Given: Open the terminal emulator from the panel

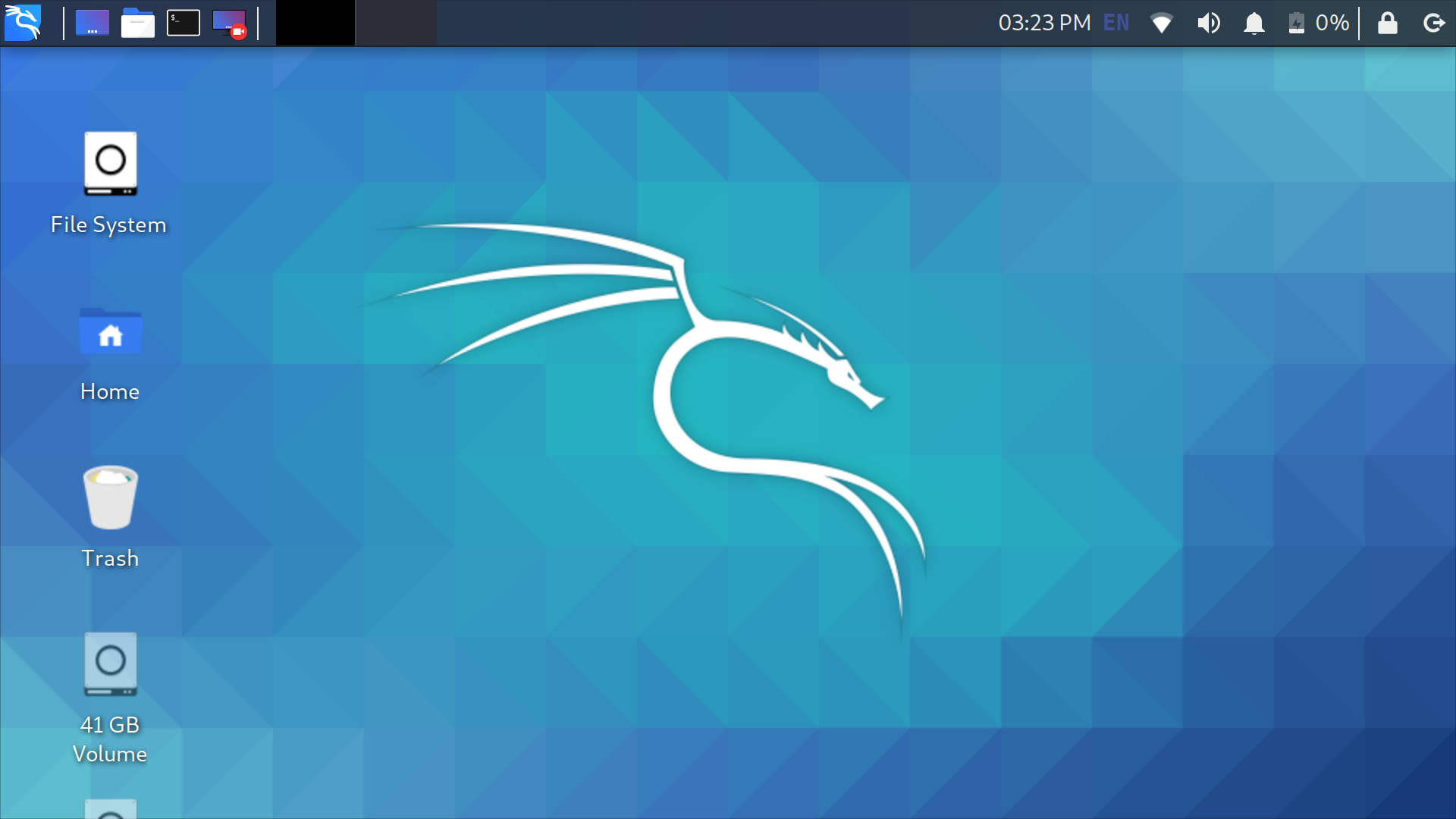Looking at the screenshot, I should click(x=184, y=23).
